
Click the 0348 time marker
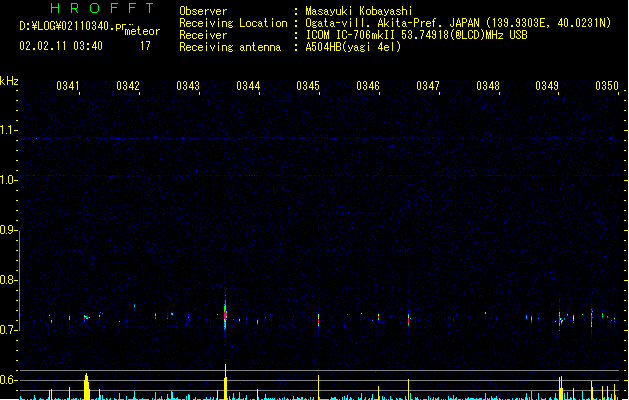(x=488, y=86)
